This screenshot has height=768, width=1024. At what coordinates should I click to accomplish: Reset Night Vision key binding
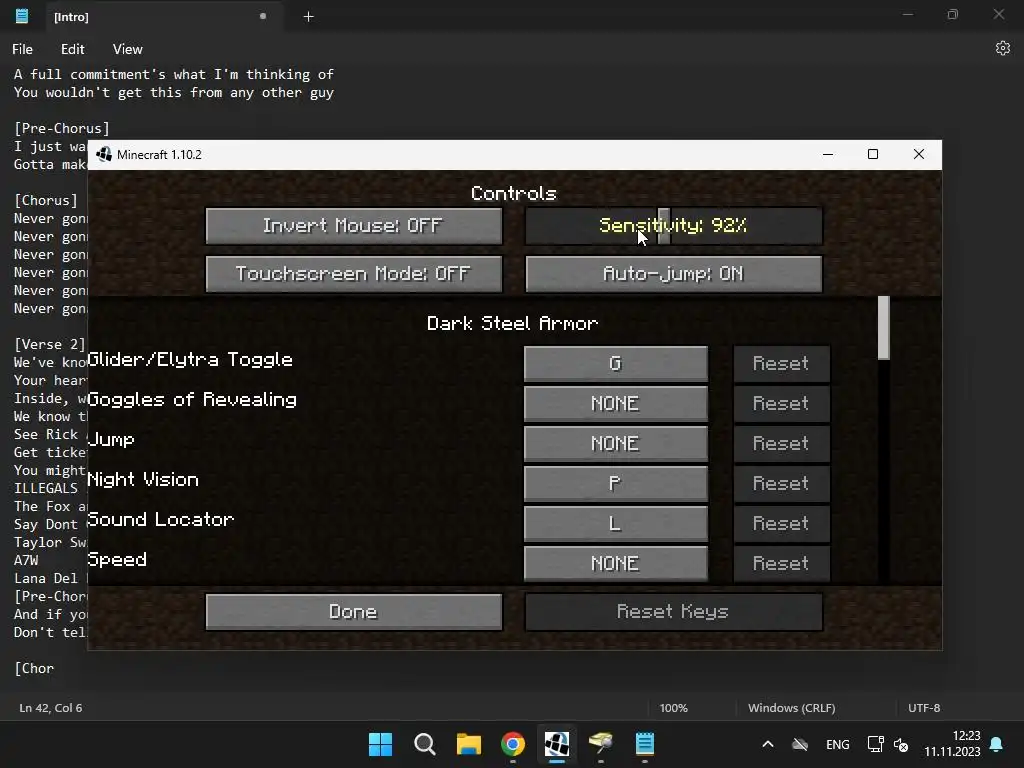point(782,483)
